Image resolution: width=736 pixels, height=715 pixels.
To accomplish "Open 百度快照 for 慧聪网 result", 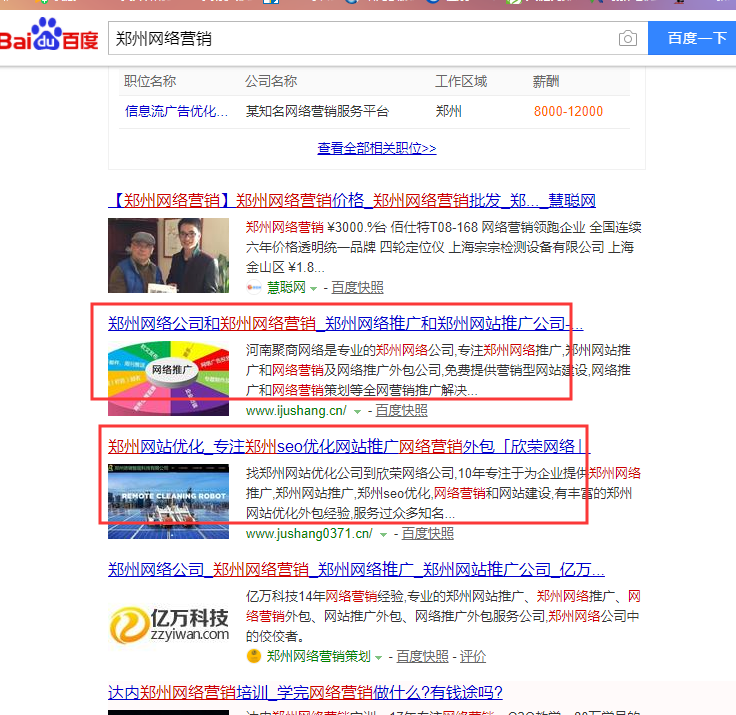I will 357,287.
